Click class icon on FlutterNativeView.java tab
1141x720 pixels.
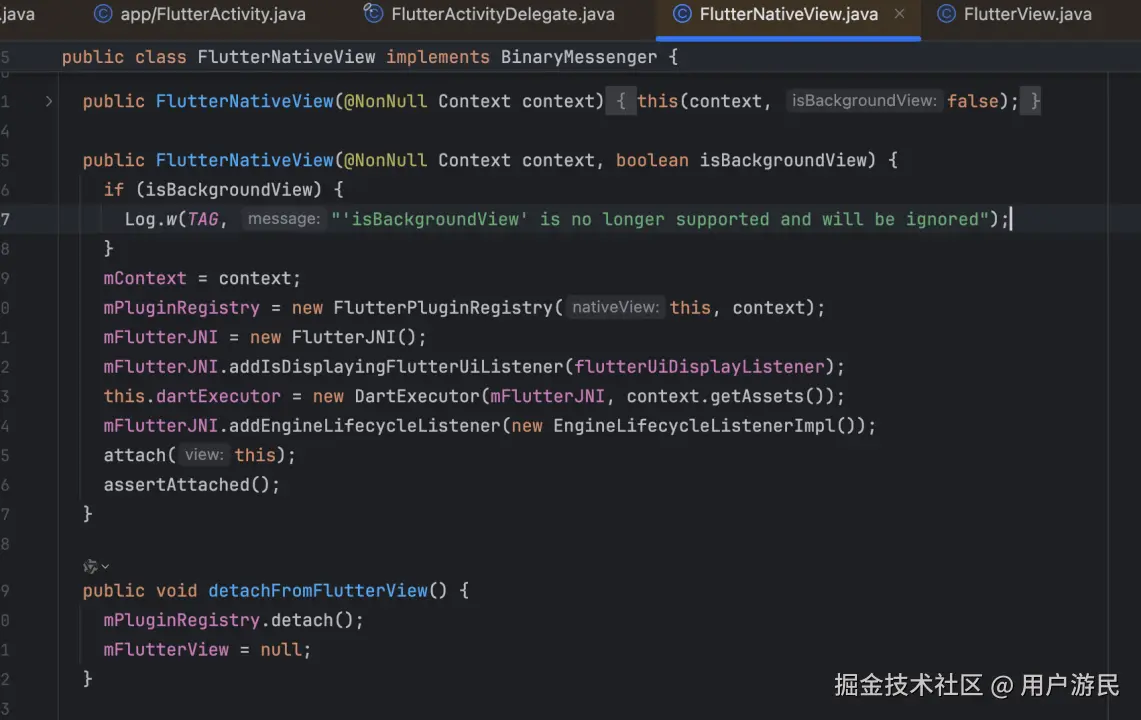click(682, 14)
